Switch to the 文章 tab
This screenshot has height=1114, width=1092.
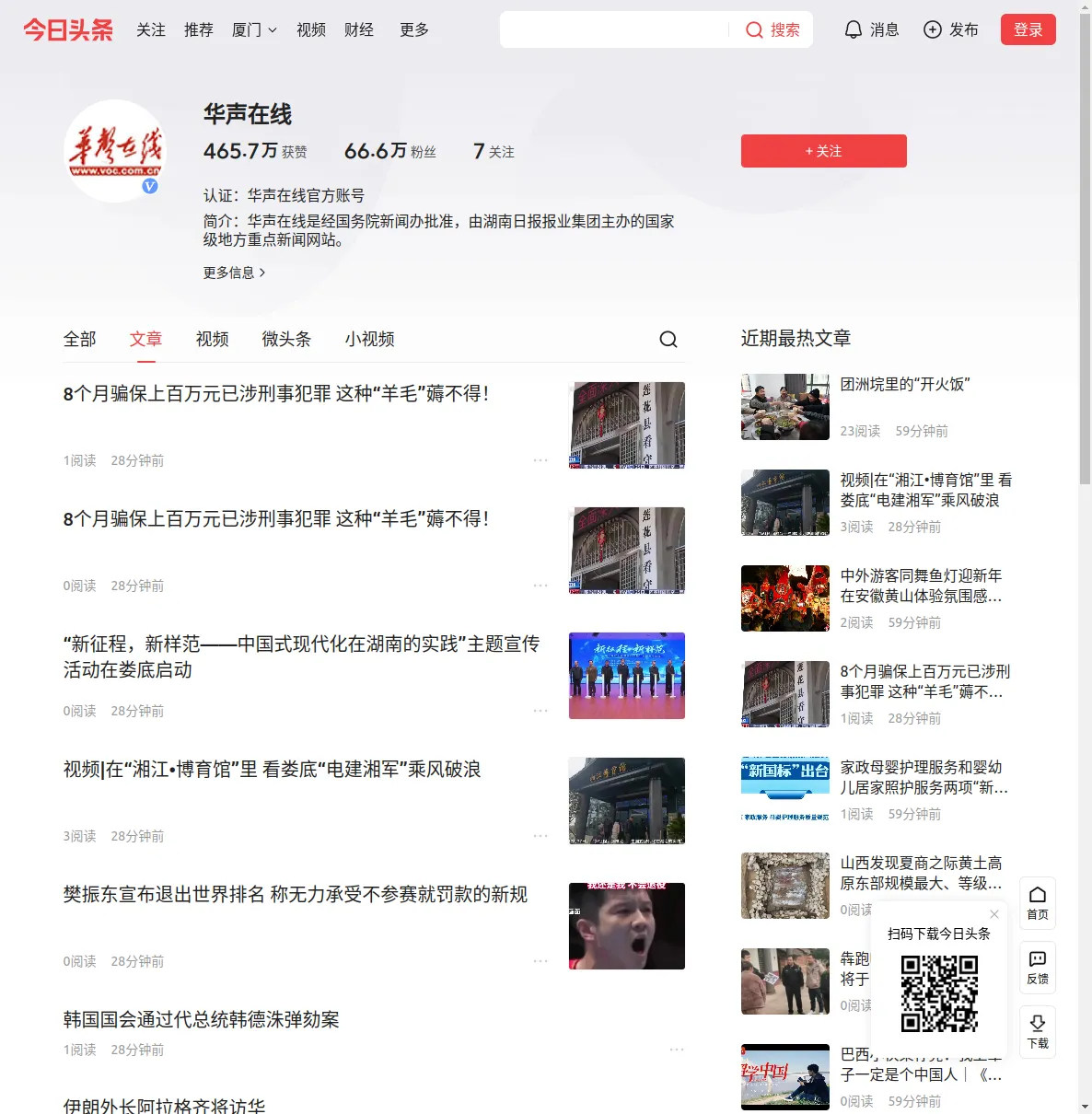click(146, 339)
